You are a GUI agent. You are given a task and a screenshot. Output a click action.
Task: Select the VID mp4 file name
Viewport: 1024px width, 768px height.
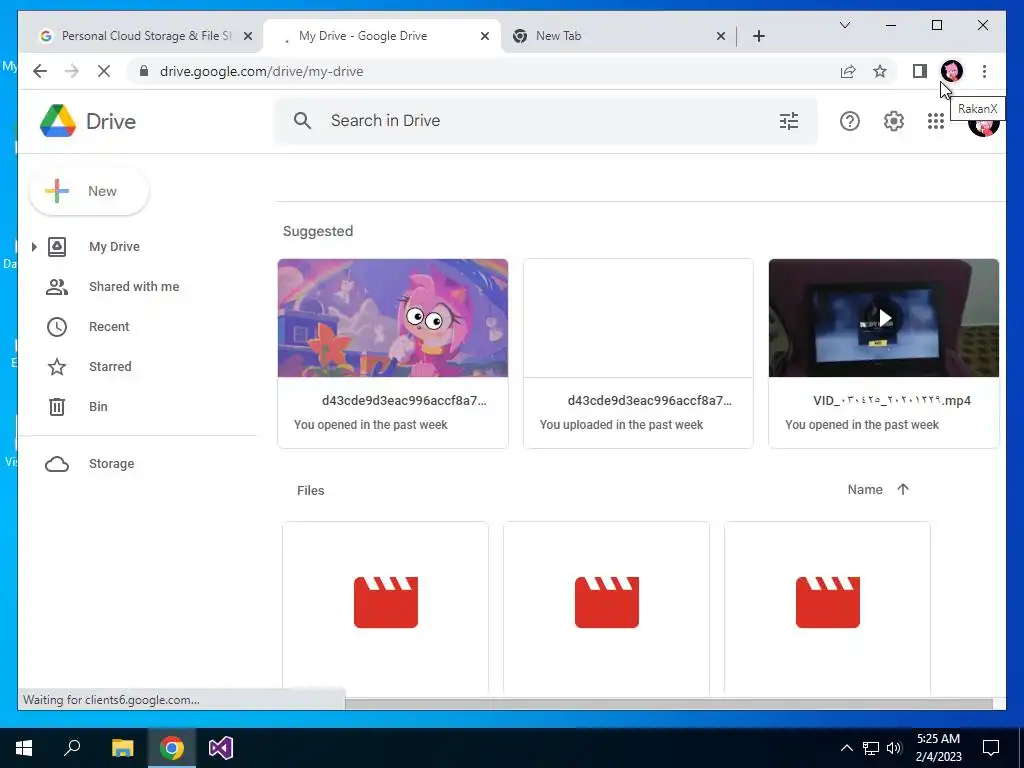tap(891, 400)
